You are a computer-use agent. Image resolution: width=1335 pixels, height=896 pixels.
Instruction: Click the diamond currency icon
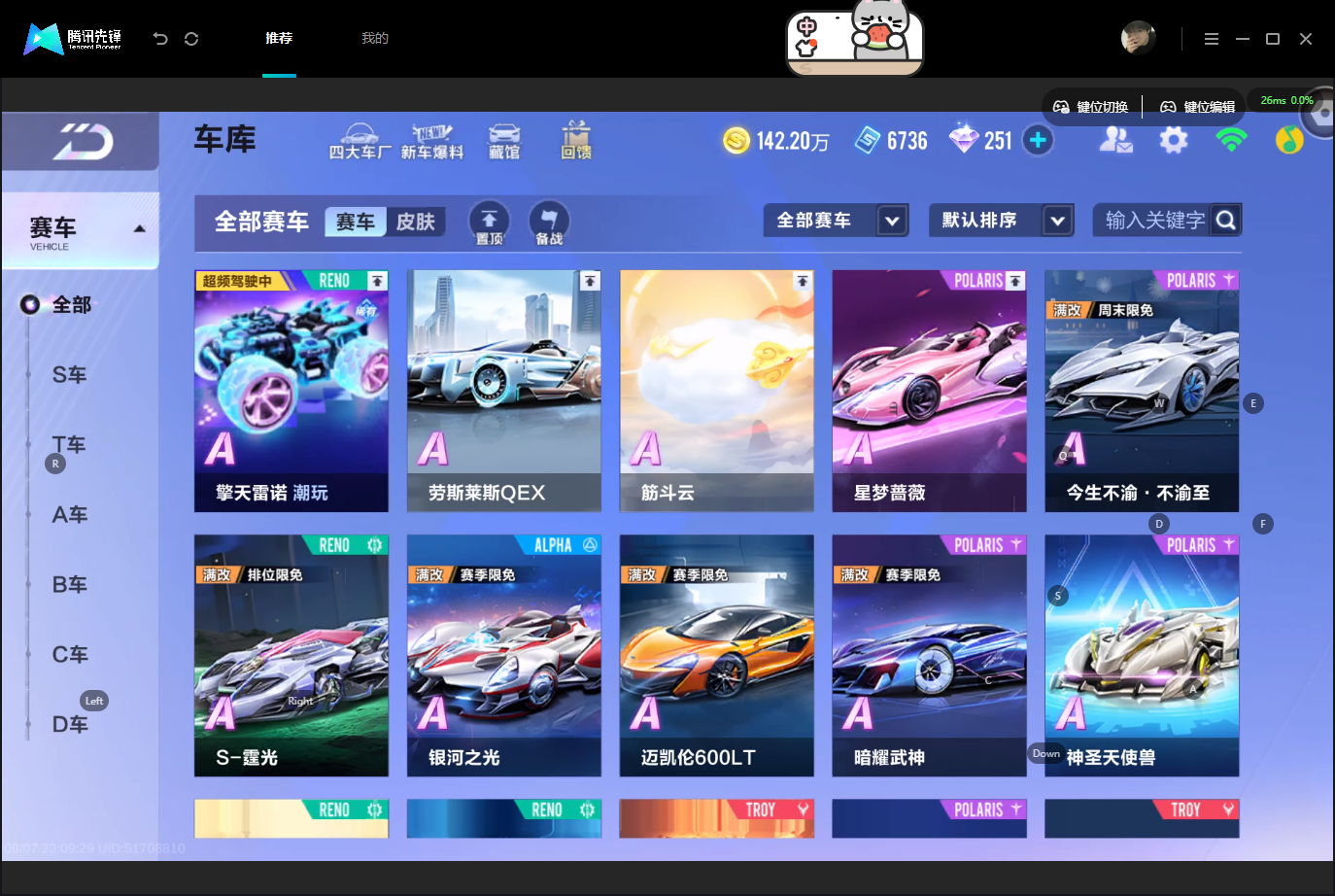tap(964, 139)
